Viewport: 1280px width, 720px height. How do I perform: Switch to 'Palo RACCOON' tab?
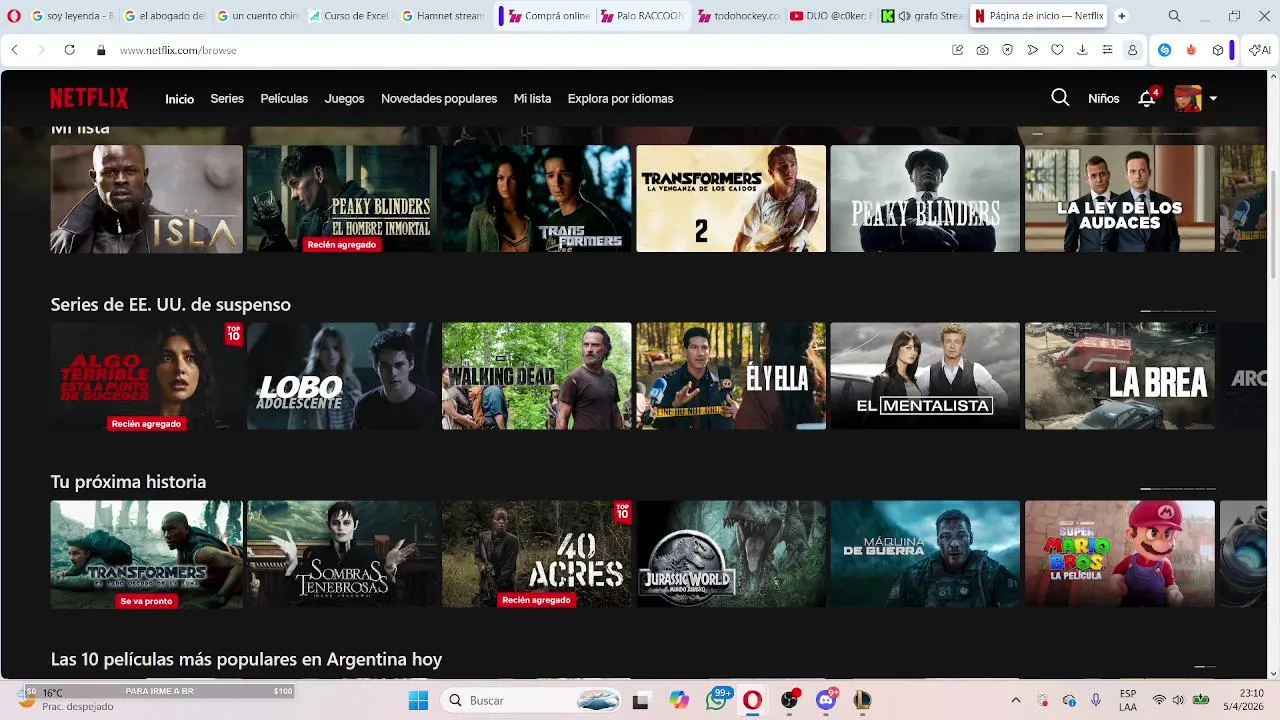click(x=642, y=16)
